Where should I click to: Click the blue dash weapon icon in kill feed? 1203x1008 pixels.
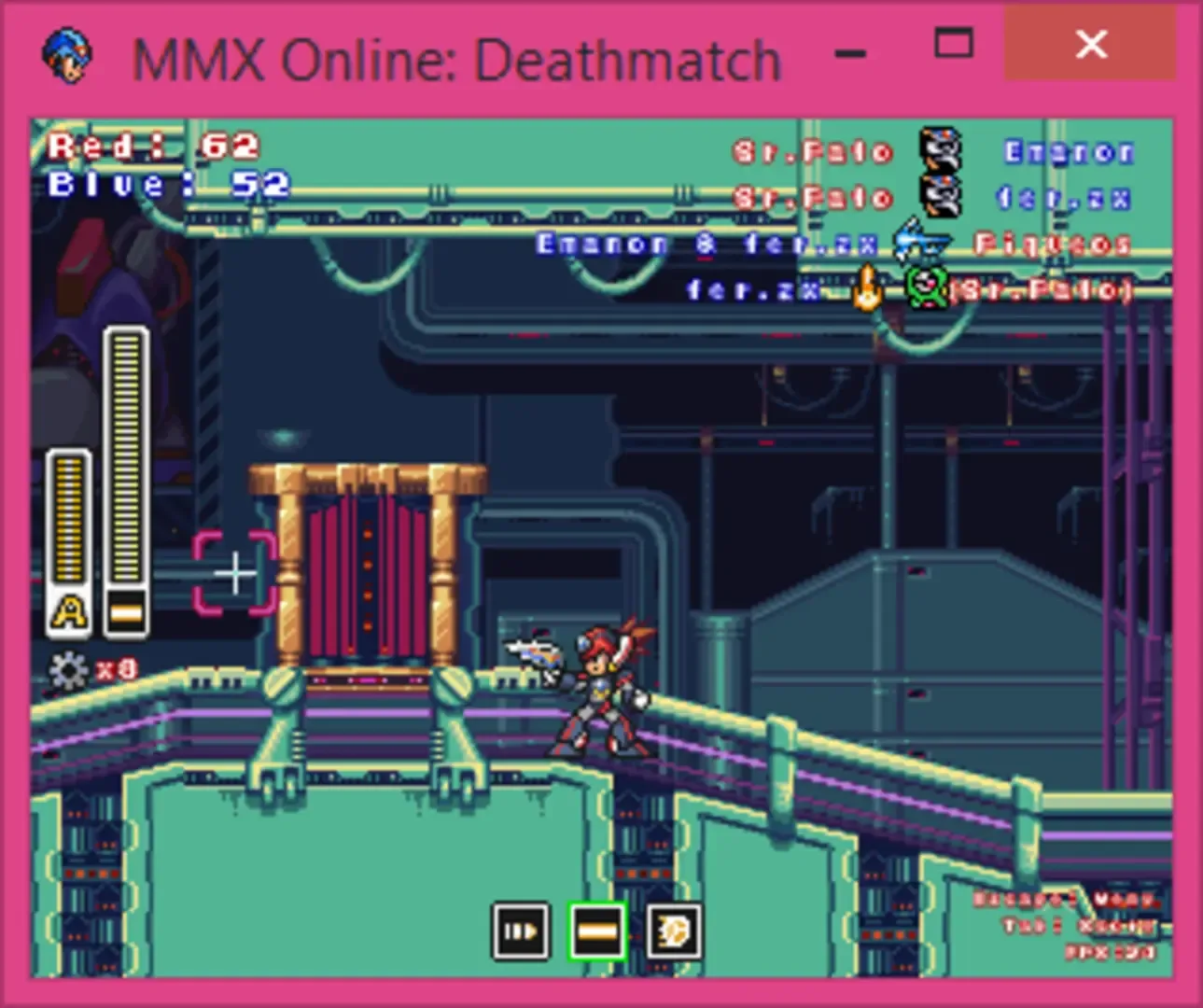(x=919, y=244)
